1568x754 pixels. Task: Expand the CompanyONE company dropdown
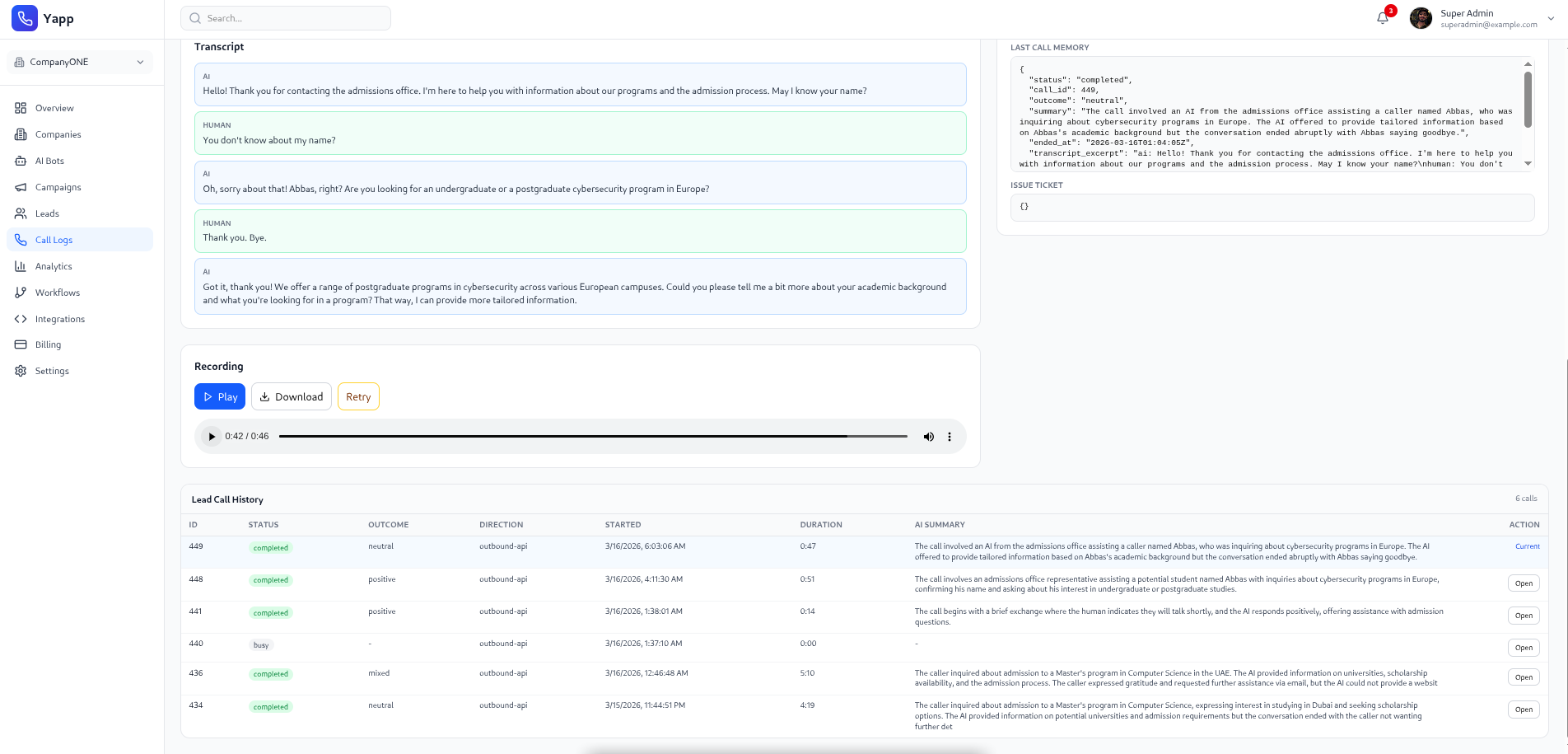(x=80, y=62)
